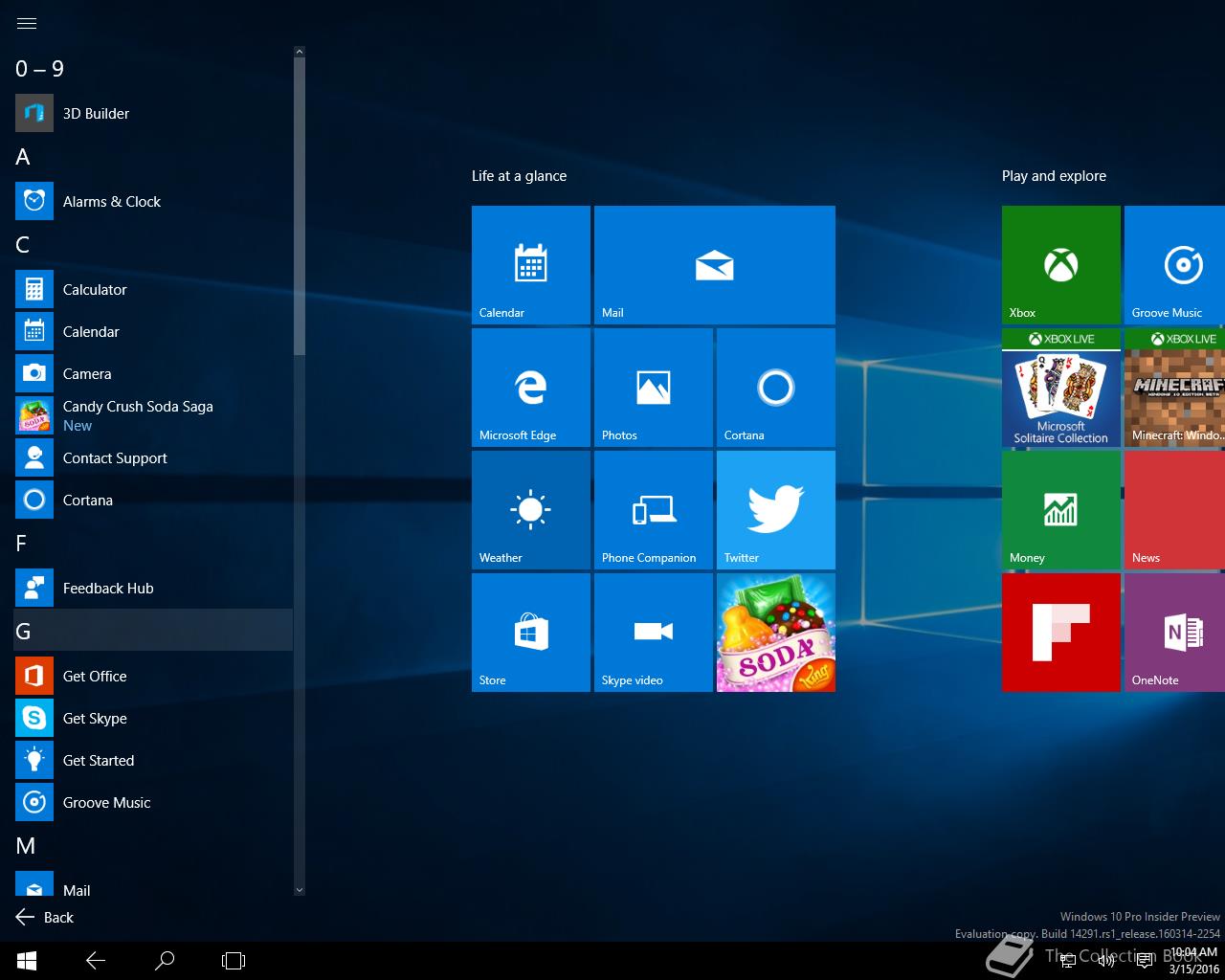Open Get Office app

click(x=153, y=676)
